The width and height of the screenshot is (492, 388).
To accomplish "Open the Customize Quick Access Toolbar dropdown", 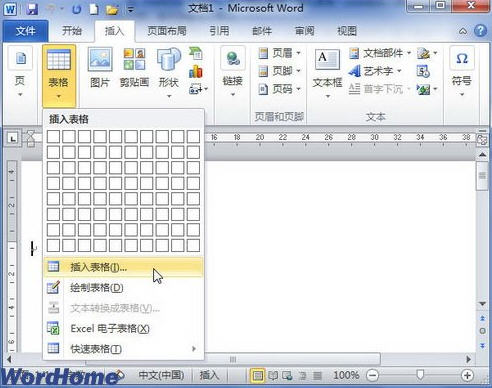I will [131, 10].
